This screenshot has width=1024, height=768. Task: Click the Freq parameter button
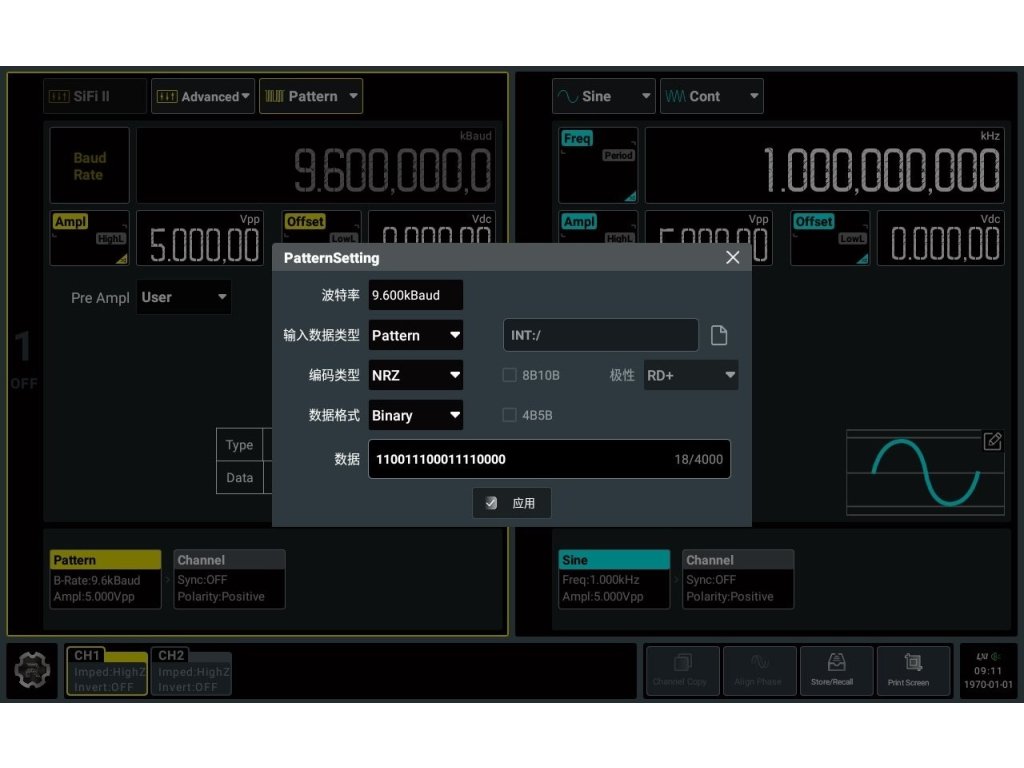pos(597,165)
